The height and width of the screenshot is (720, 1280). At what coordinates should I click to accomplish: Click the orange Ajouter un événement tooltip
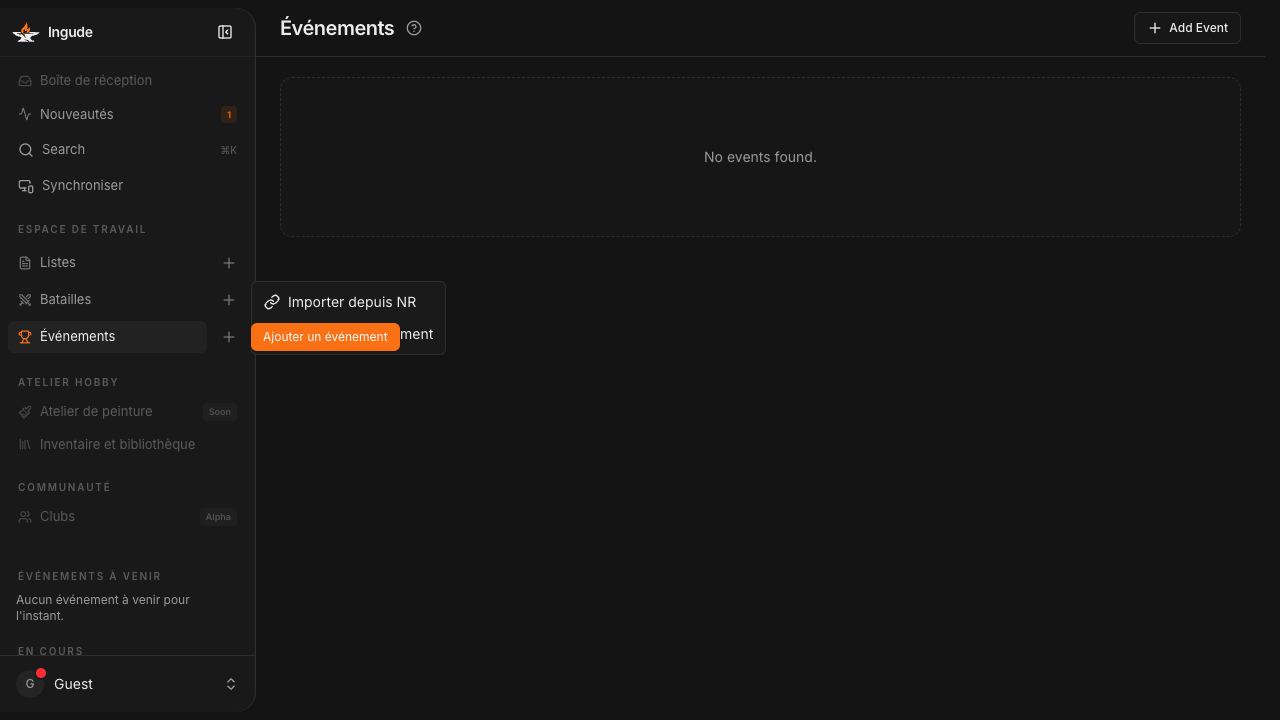coord(325,337)
